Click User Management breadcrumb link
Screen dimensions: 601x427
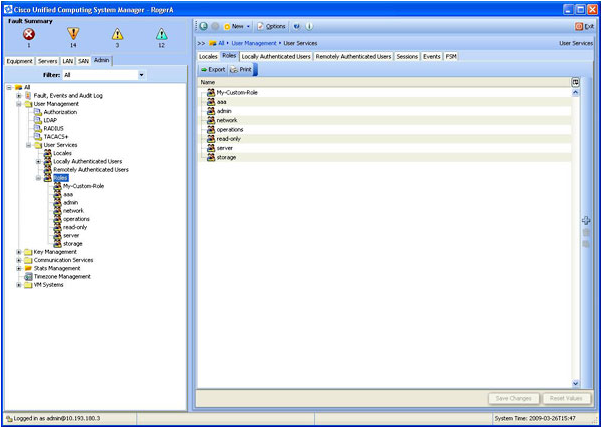coord(254,43)
